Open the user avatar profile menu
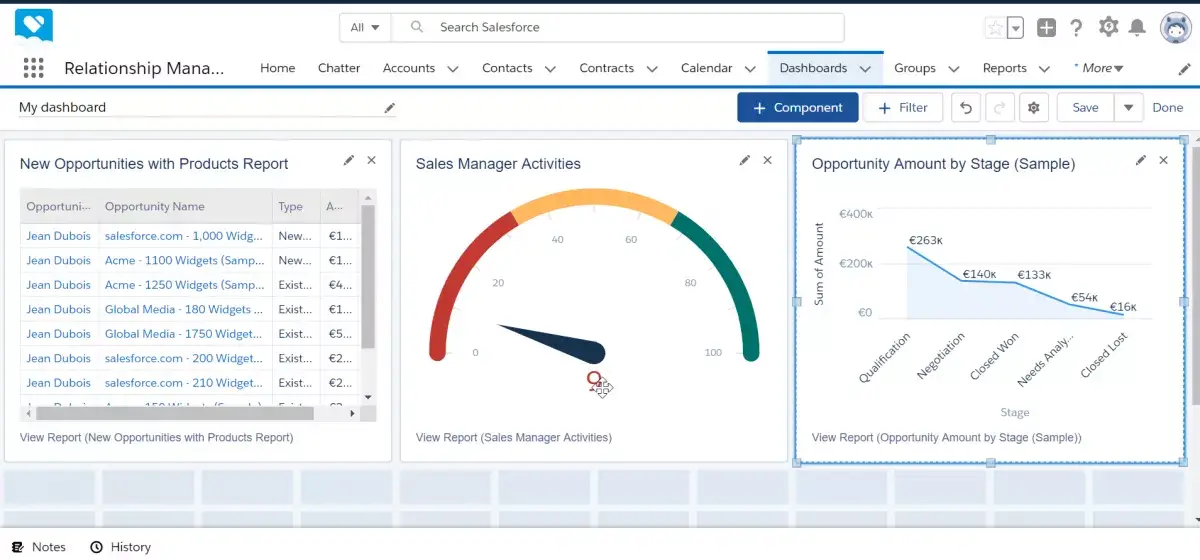Image resolution: width=1200 pixels, height=560 pixels. point(1174,28)
